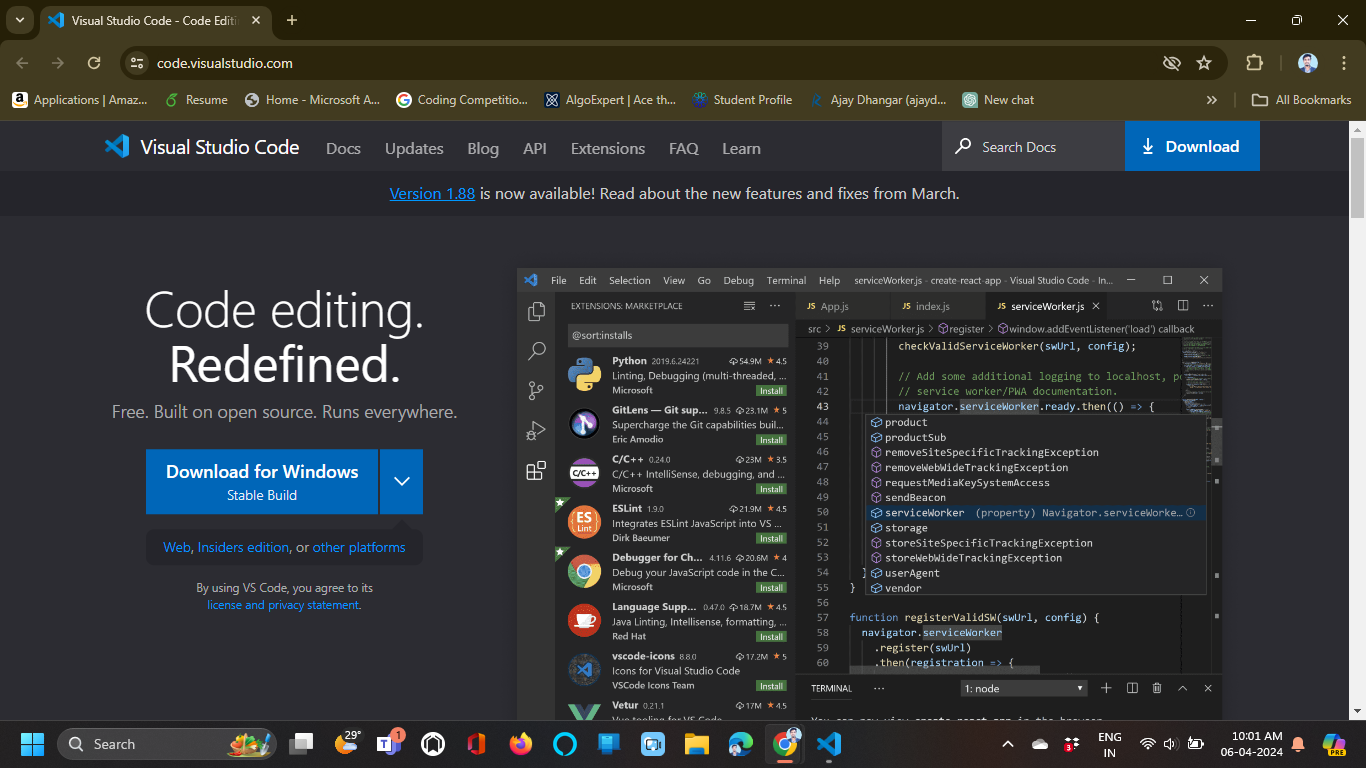Open the Resume bookmark
Screen dimensions: 1366x768
coord(196,100)
